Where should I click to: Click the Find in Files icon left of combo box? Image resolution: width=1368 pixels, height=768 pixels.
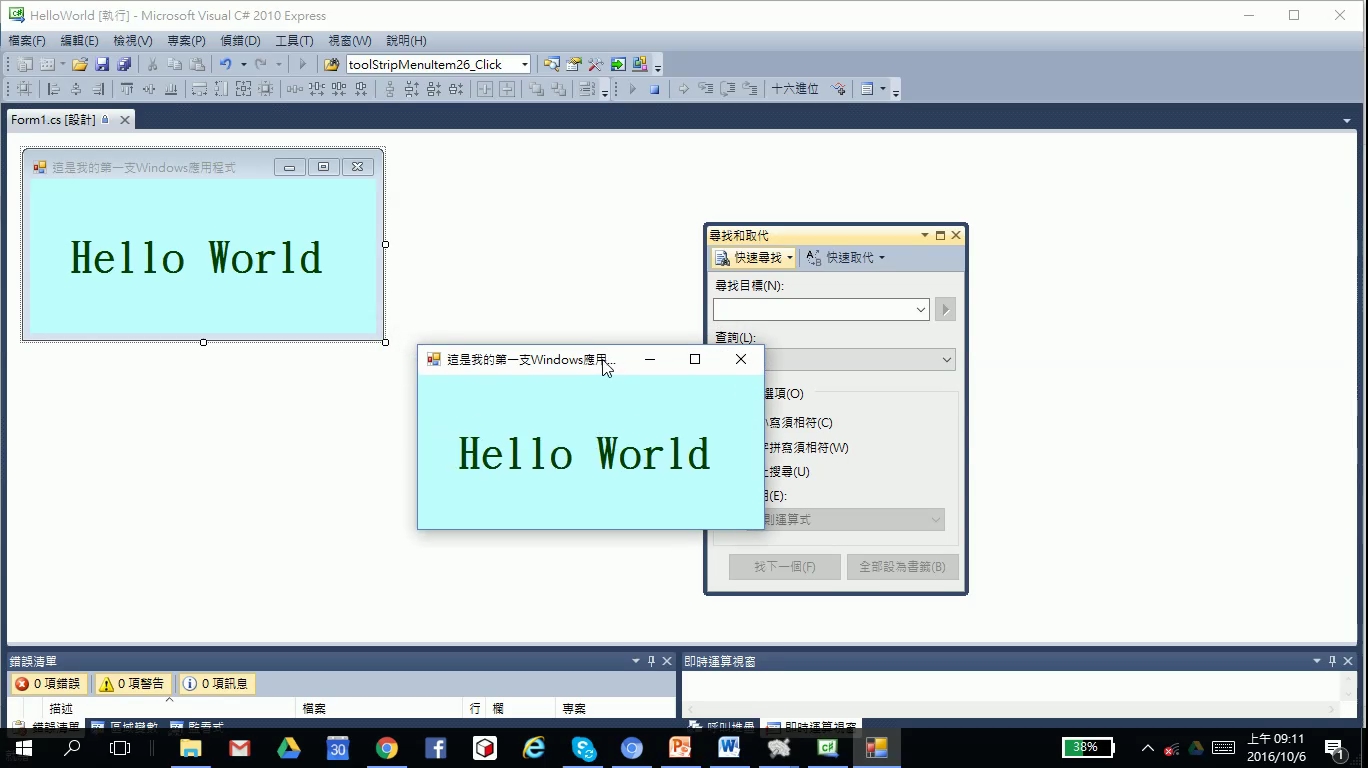[332, 64]
